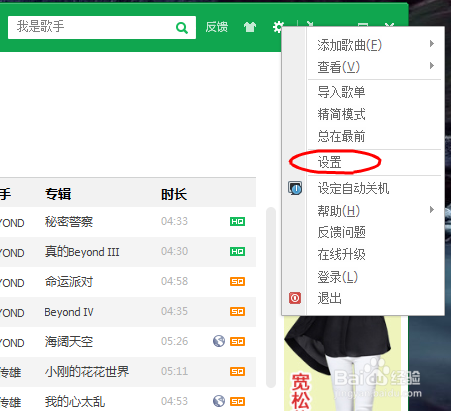Screen dimensions: 451x411
Task: Click the auto shutdown clock icon
Action: click(x=295, y=188)
